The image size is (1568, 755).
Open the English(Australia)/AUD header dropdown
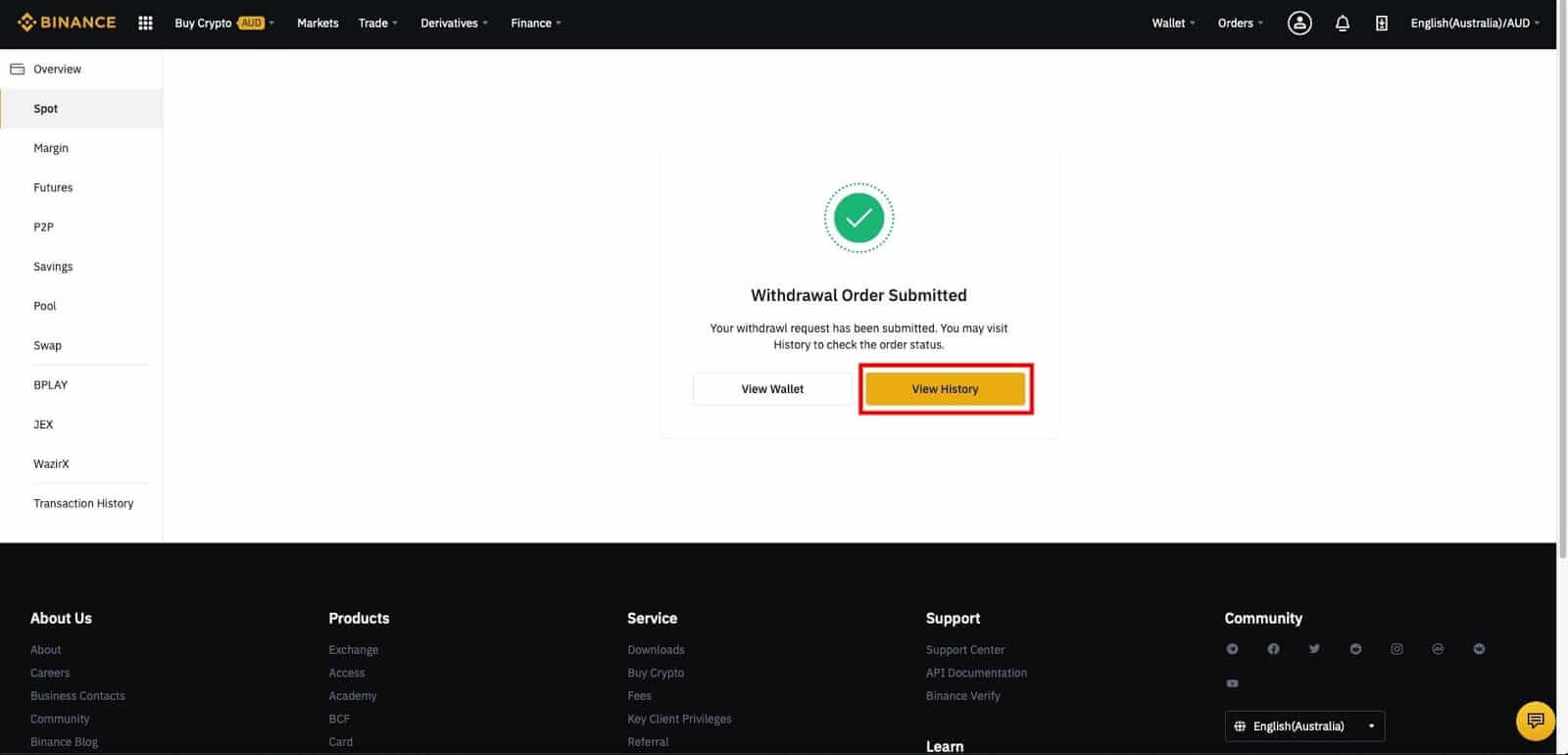[1475, 23]
